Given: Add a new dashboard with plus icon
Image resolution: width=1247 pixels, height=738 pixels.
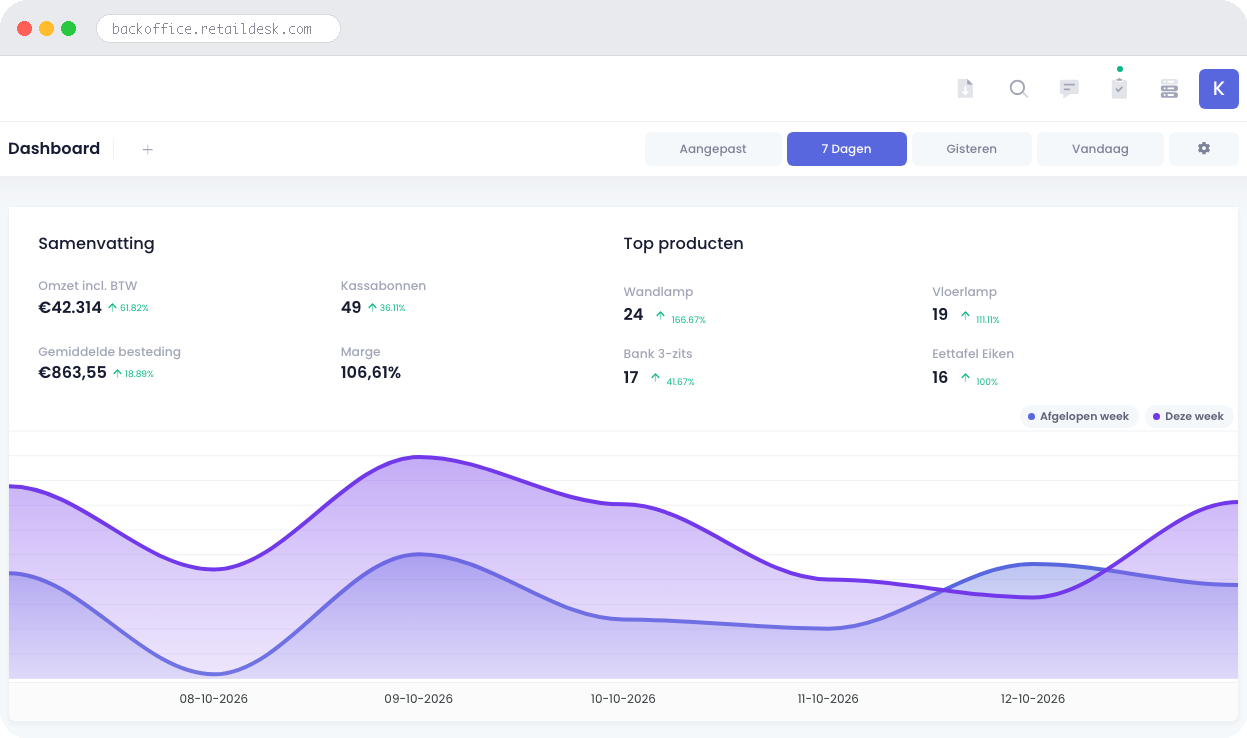Looking at the screenshot, I should [x=148, y=149].
